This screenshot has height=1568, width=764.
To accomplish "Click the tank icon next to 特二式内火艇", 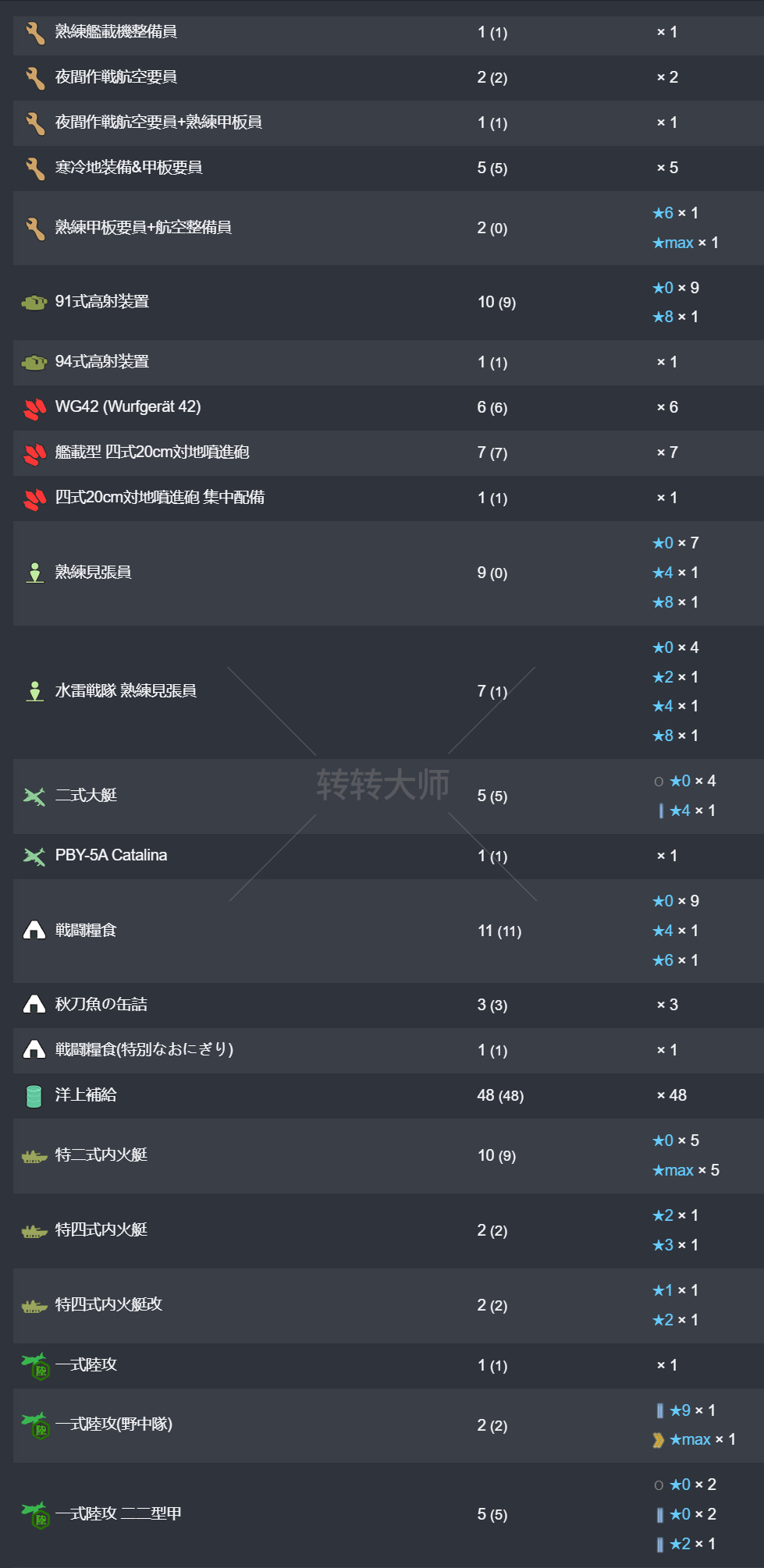I will point(34,1156).
